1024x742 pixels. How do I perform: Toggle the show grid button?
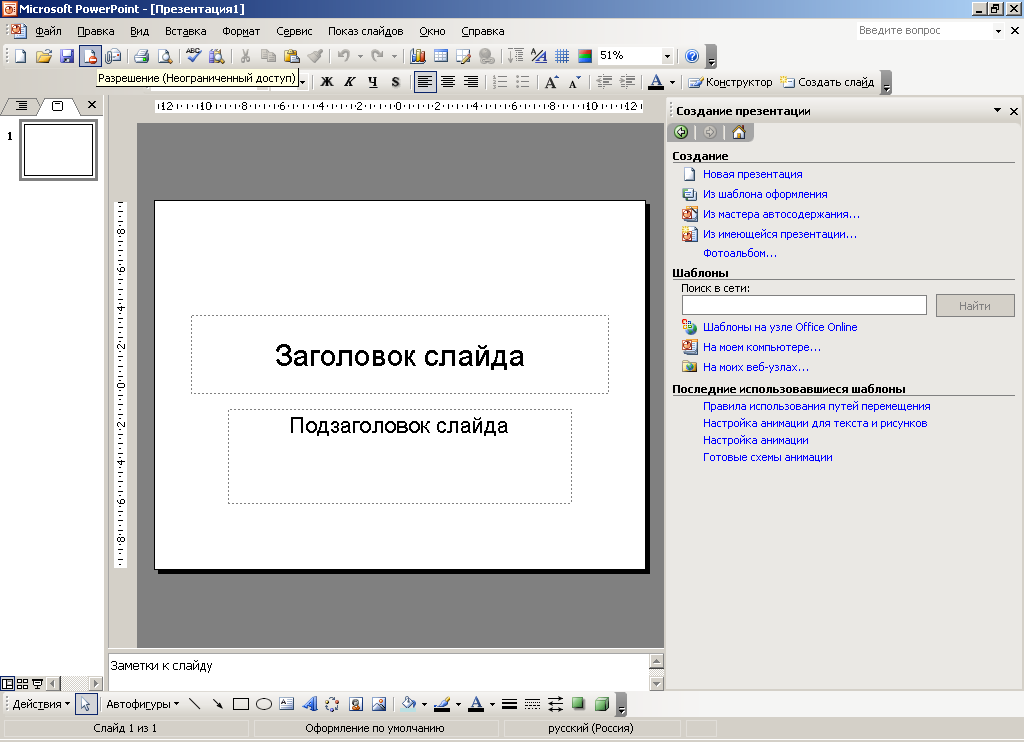[562, 56]
